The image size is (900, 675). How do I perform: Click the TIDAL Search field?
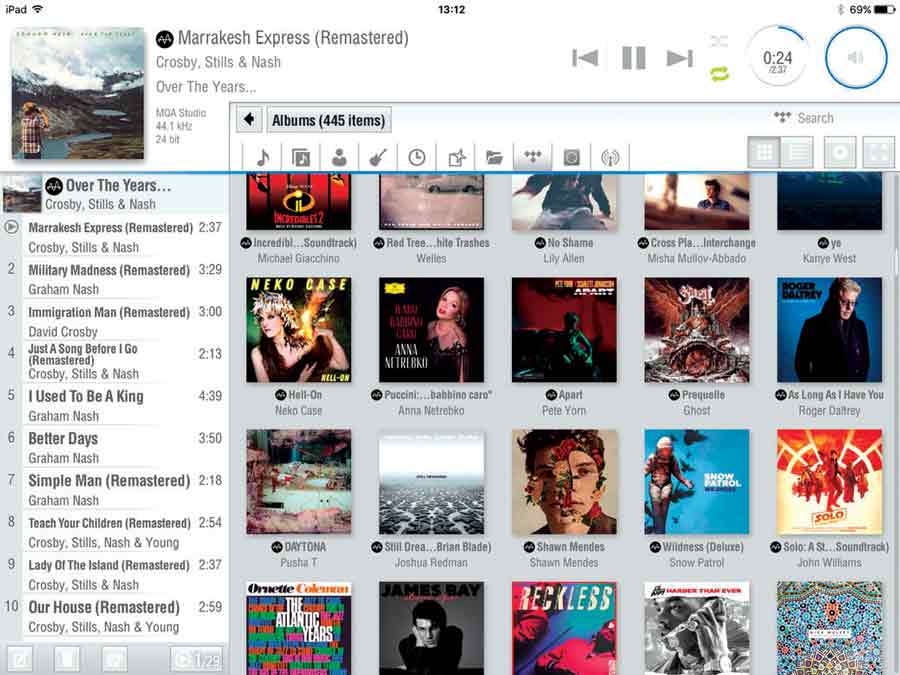click(804, 118)
